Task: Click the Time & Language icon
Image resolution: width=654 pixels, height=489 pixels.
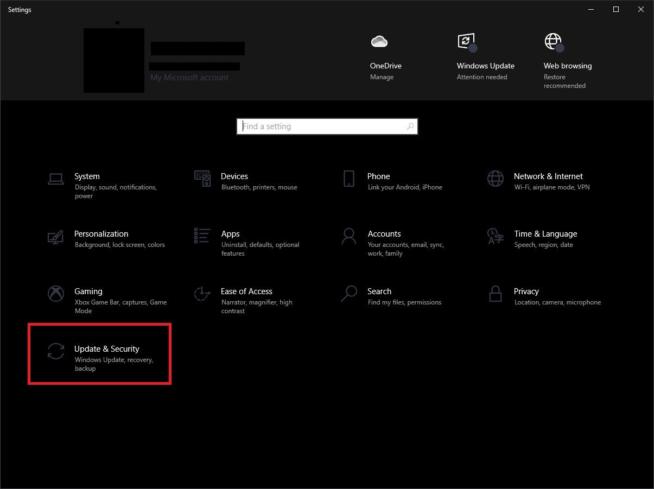Action: [x=495, y=236]
